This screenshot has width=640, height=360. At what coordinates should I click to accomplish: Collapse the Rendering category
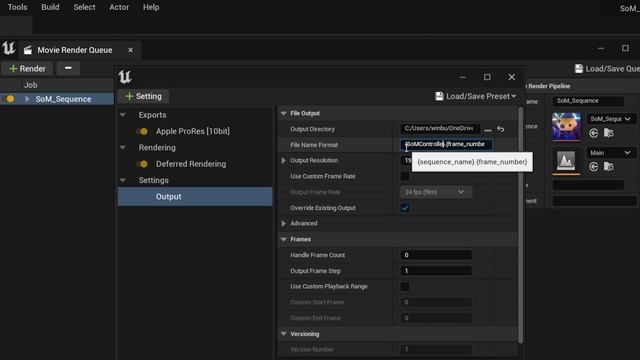(x=123, y=148)
